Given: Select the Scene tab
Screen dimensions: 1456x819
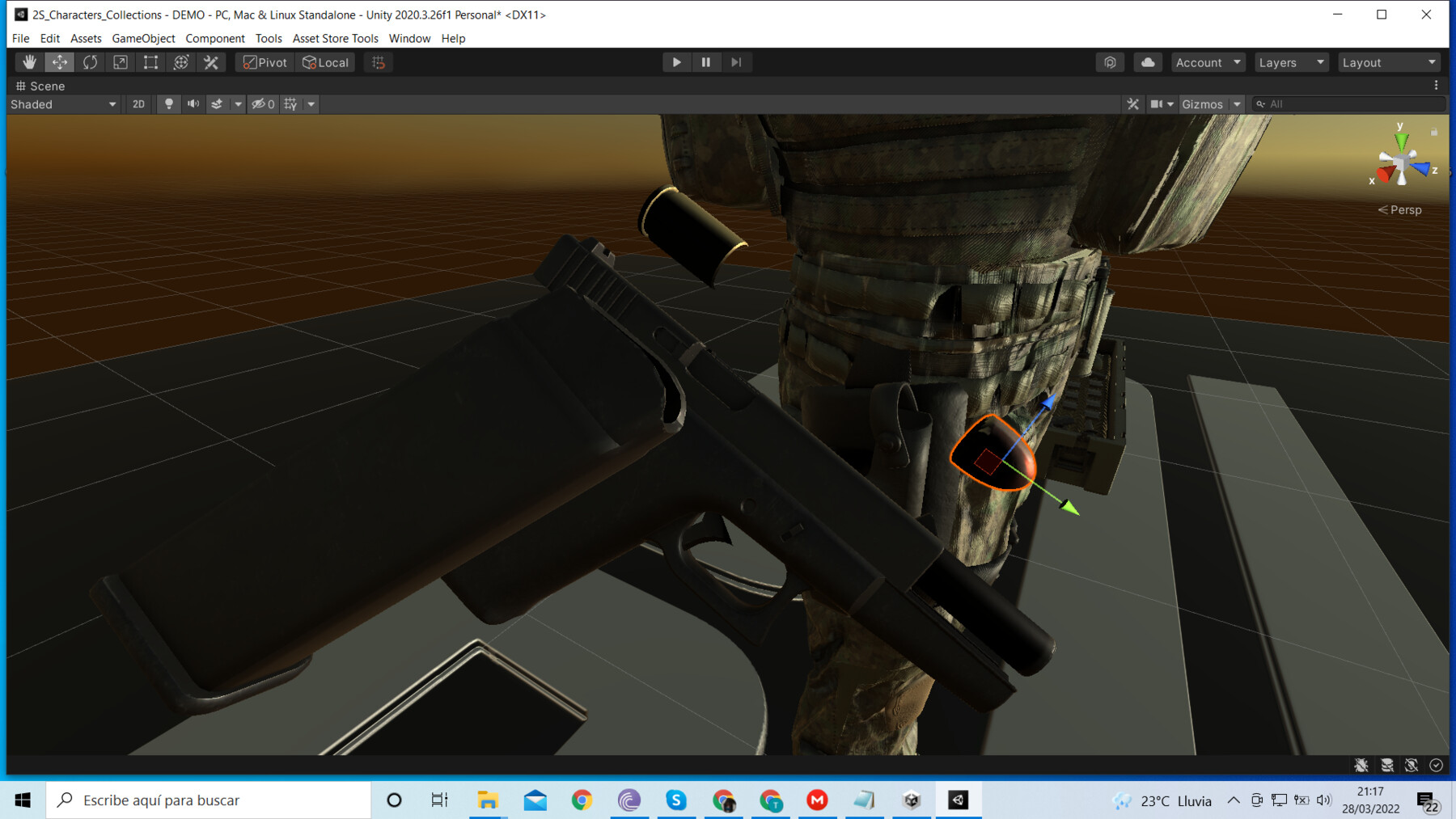Looking at the screenshot, I should pos(40,86).
